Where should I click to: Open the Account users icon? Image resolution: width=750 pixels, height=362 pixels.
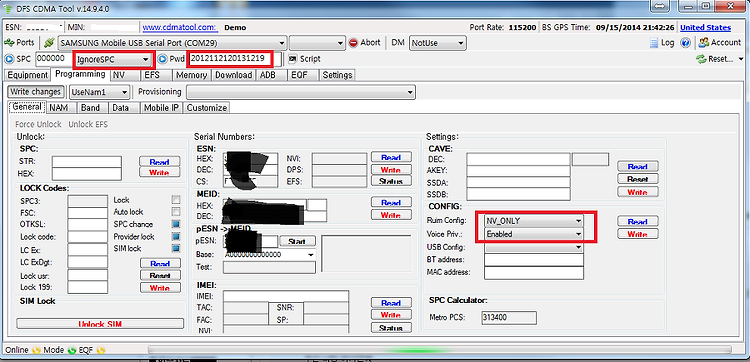[704, 43]
